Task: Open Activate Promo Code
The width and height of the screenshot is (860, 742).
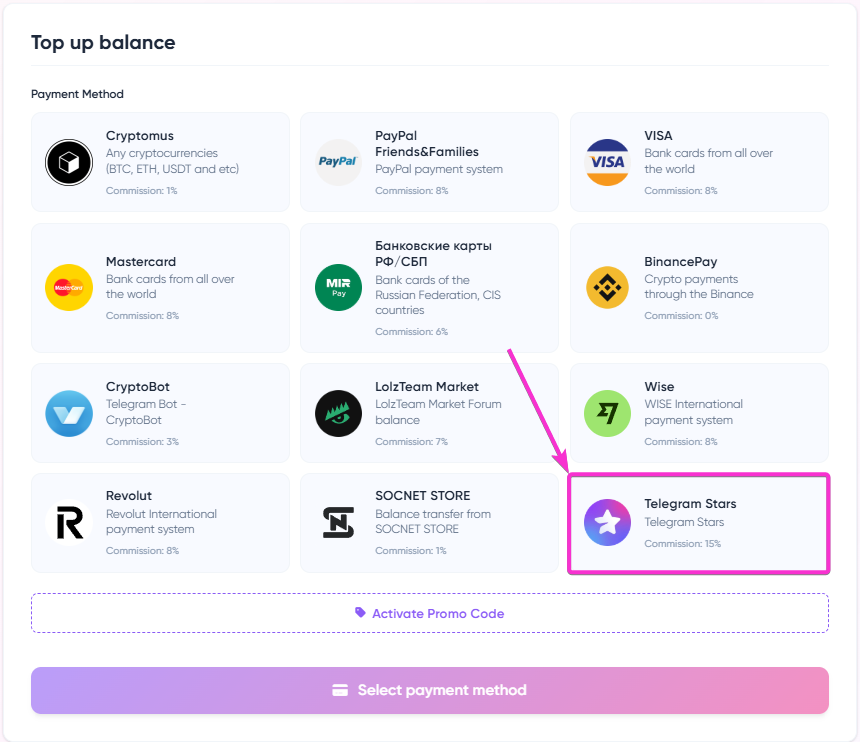Action: click(x=429, y=613)
